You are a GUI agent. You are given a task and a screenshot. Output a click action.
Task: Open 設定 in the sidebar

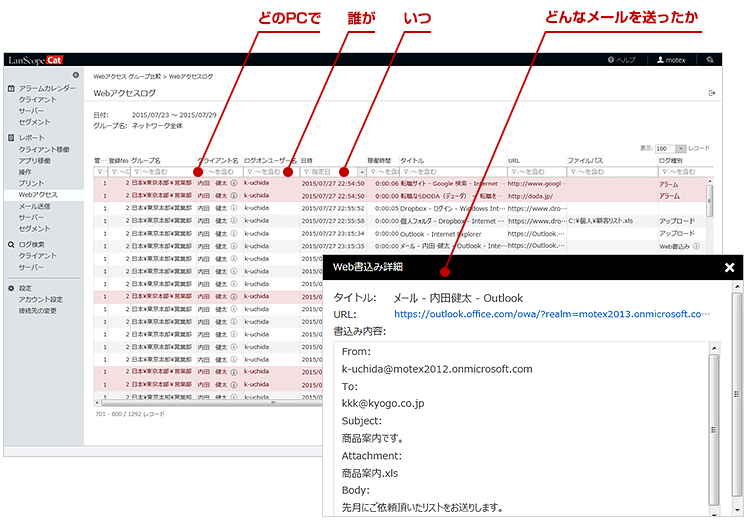(x=25, y=288)
